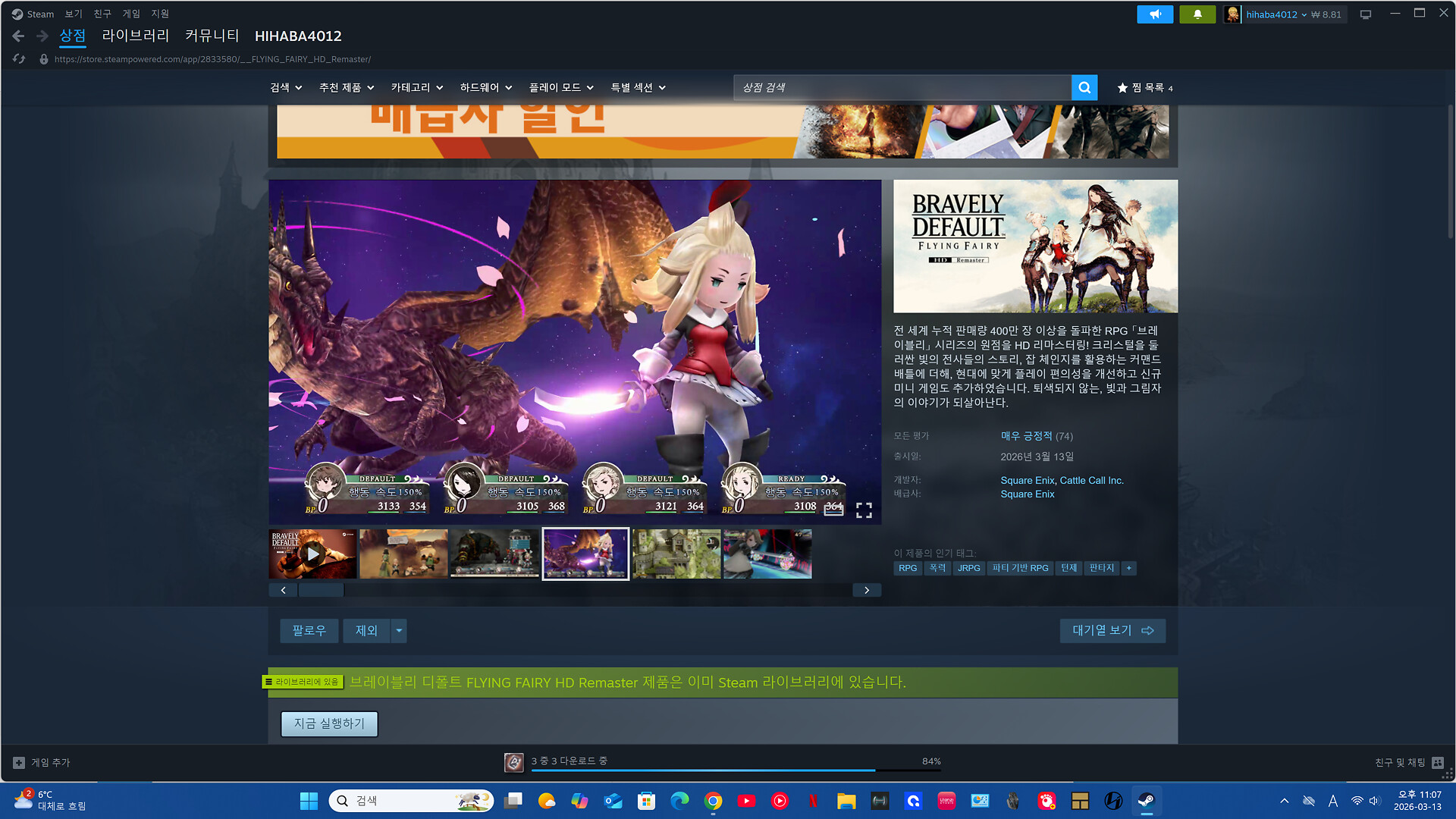Open dropdown arrow next to 제외
The image size is (1456, 819).
pyautogui.click(x=399, y=631)
